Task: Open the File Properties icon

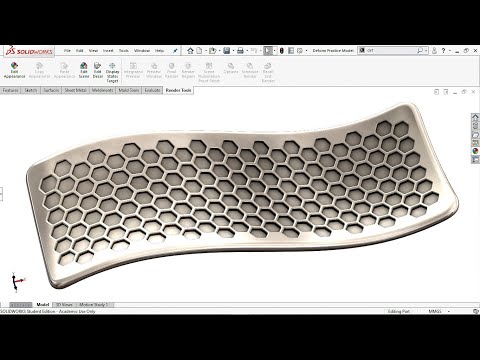Action: 291,51
